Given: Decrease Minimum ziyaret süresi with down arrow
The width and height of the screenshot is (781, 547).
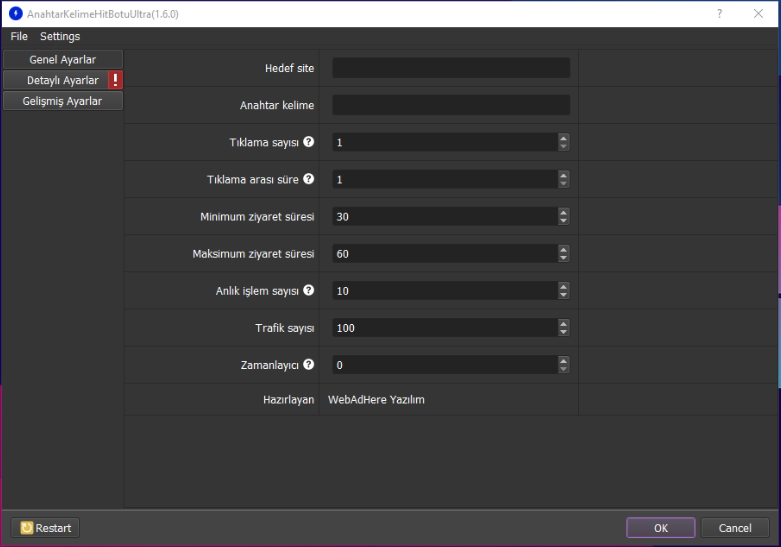Looking at the screenshot, I should 564,221.
